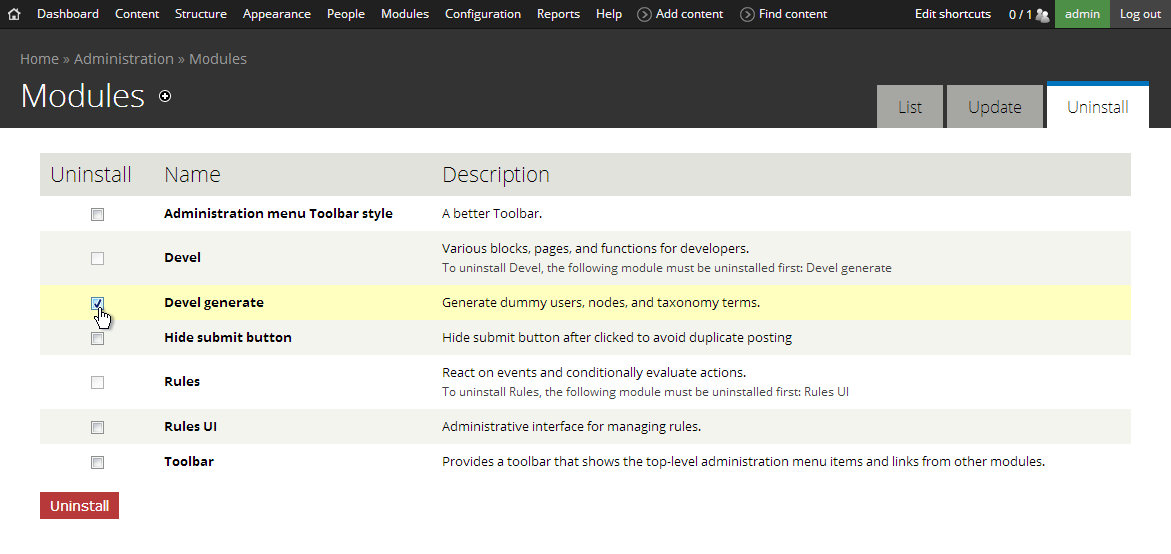Screen dimensions: 1171x554
Task: Check Administration menu Toolbar style checkbox
Action: [97, 214]
